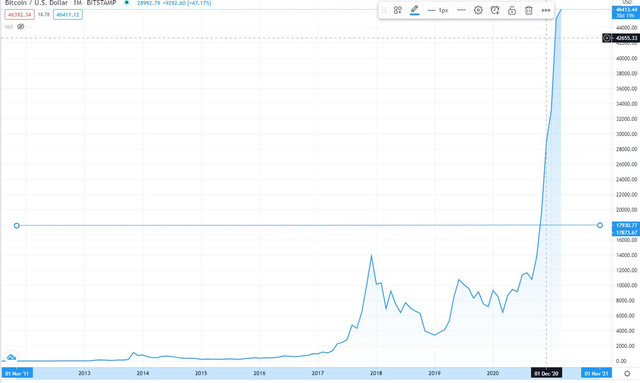This screenshot has height=383, width=640.
Task: Click the 17930.77 horizontal line price label
Action: pyautogui.click(x=626, y=225)
